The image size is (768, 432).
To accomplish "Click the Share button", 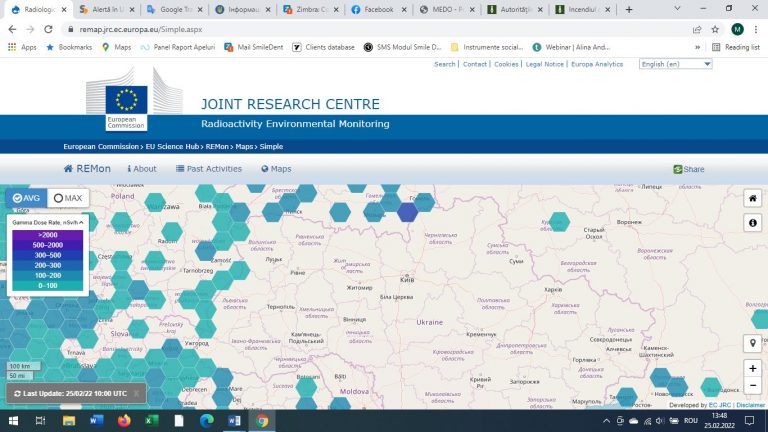I will click(x=689, y=169).
